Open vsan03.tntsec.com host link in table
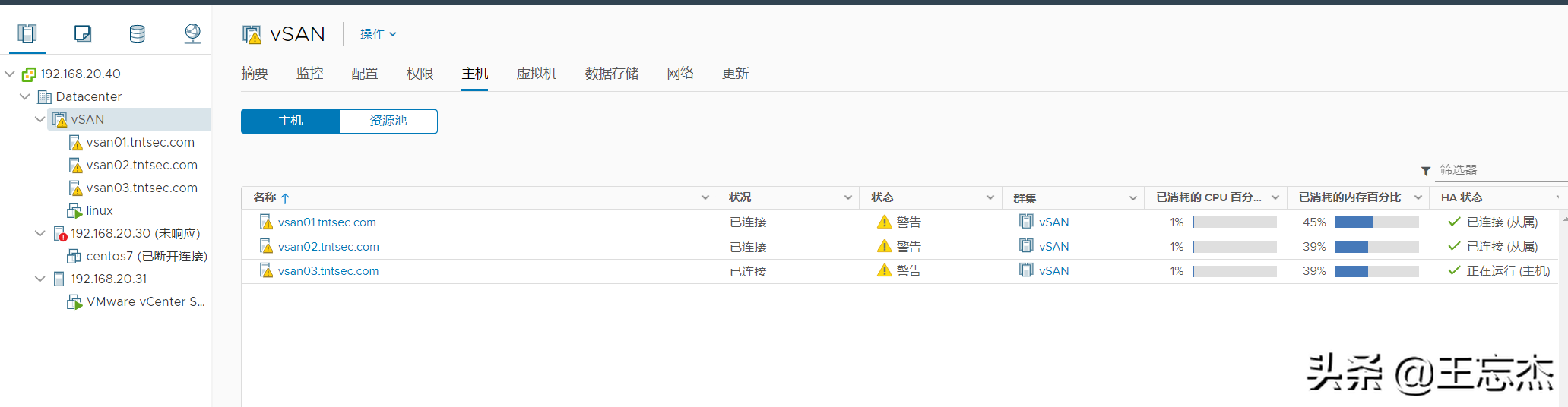Screen dimensions: 1568x407 [x=328, y=271]
